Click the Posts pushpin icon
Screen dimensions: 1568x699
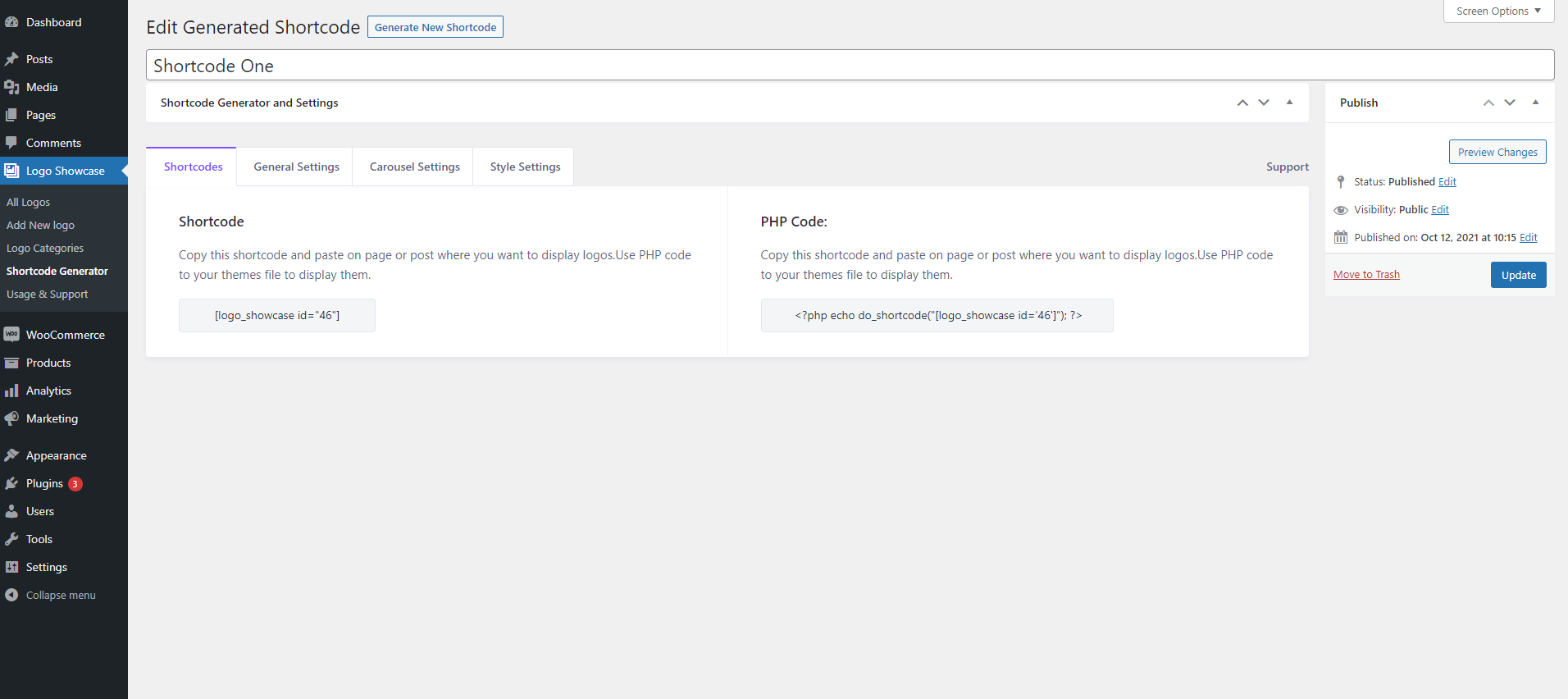coord(11,59)
